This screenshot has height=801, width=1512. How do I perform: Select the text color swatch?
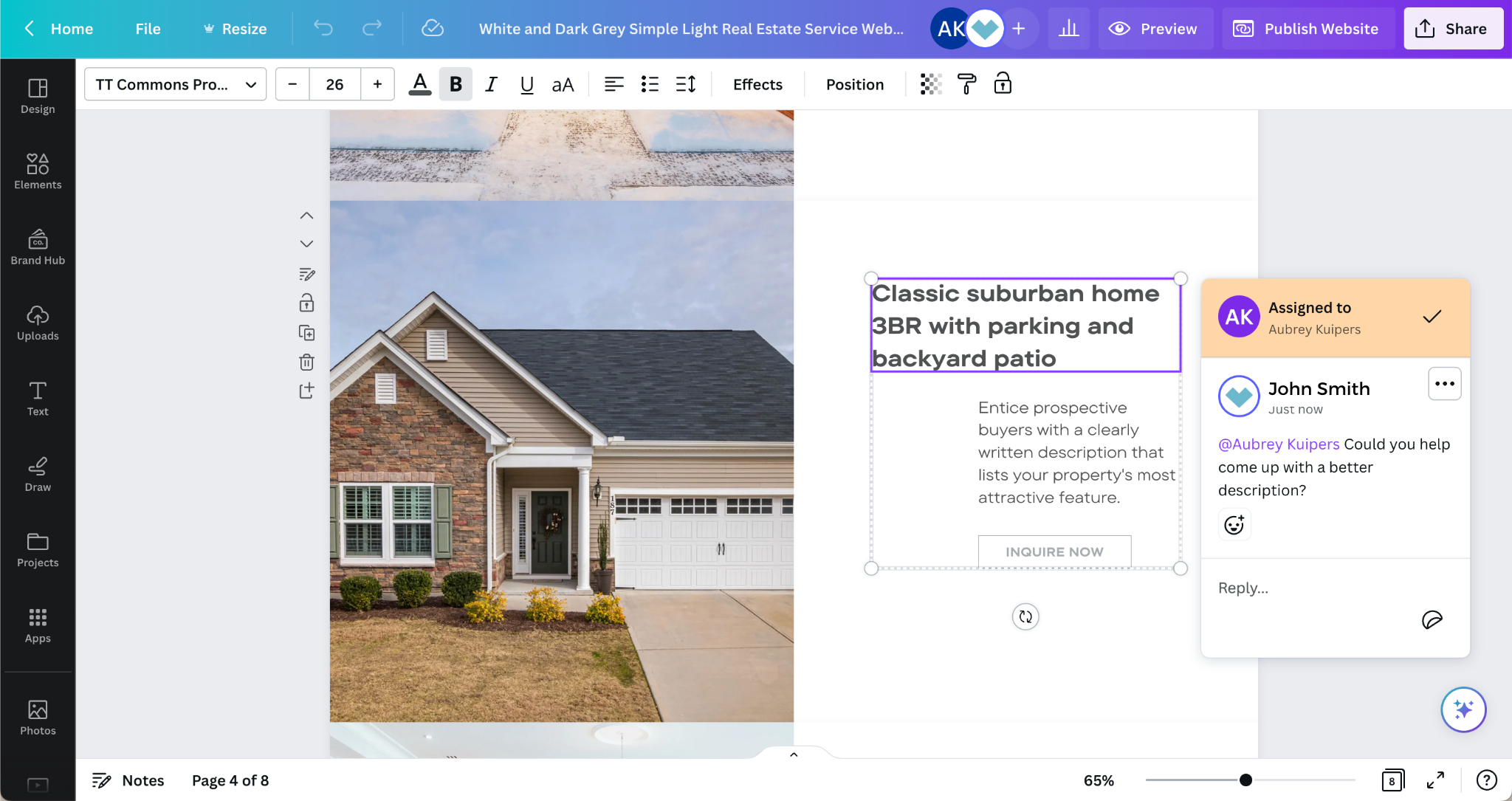tap(420, 84)
